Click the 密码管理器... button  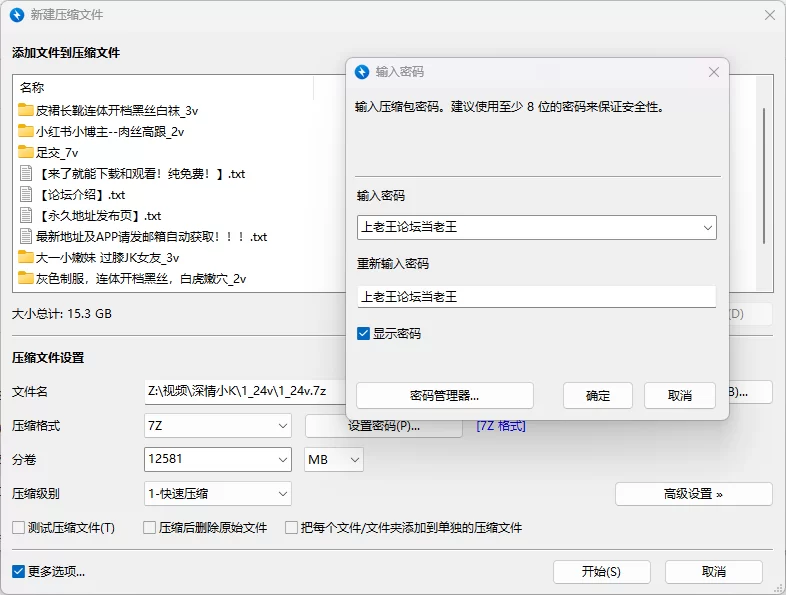pyautogui.click(x=444, y=395)
